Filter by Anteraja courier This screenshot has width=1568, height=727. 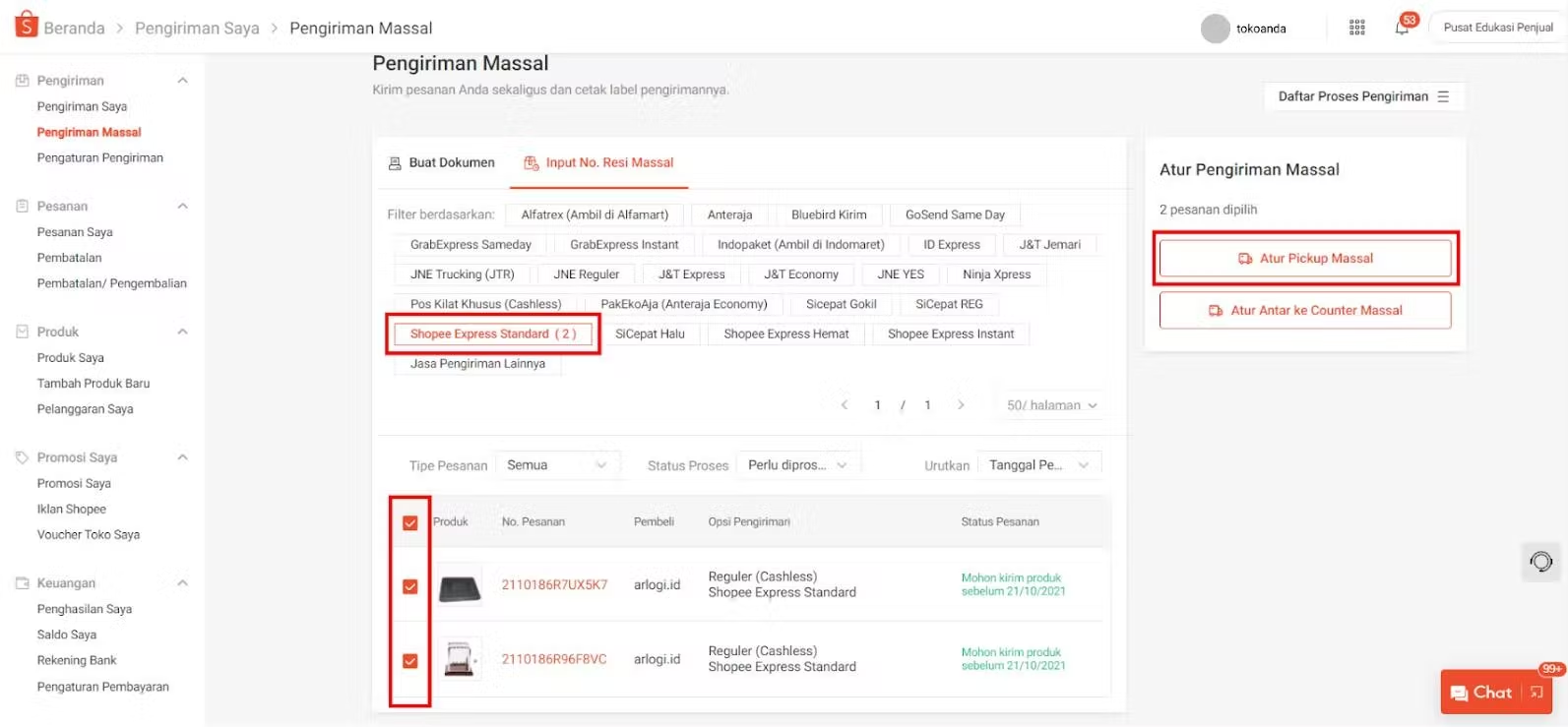point(729,214)
